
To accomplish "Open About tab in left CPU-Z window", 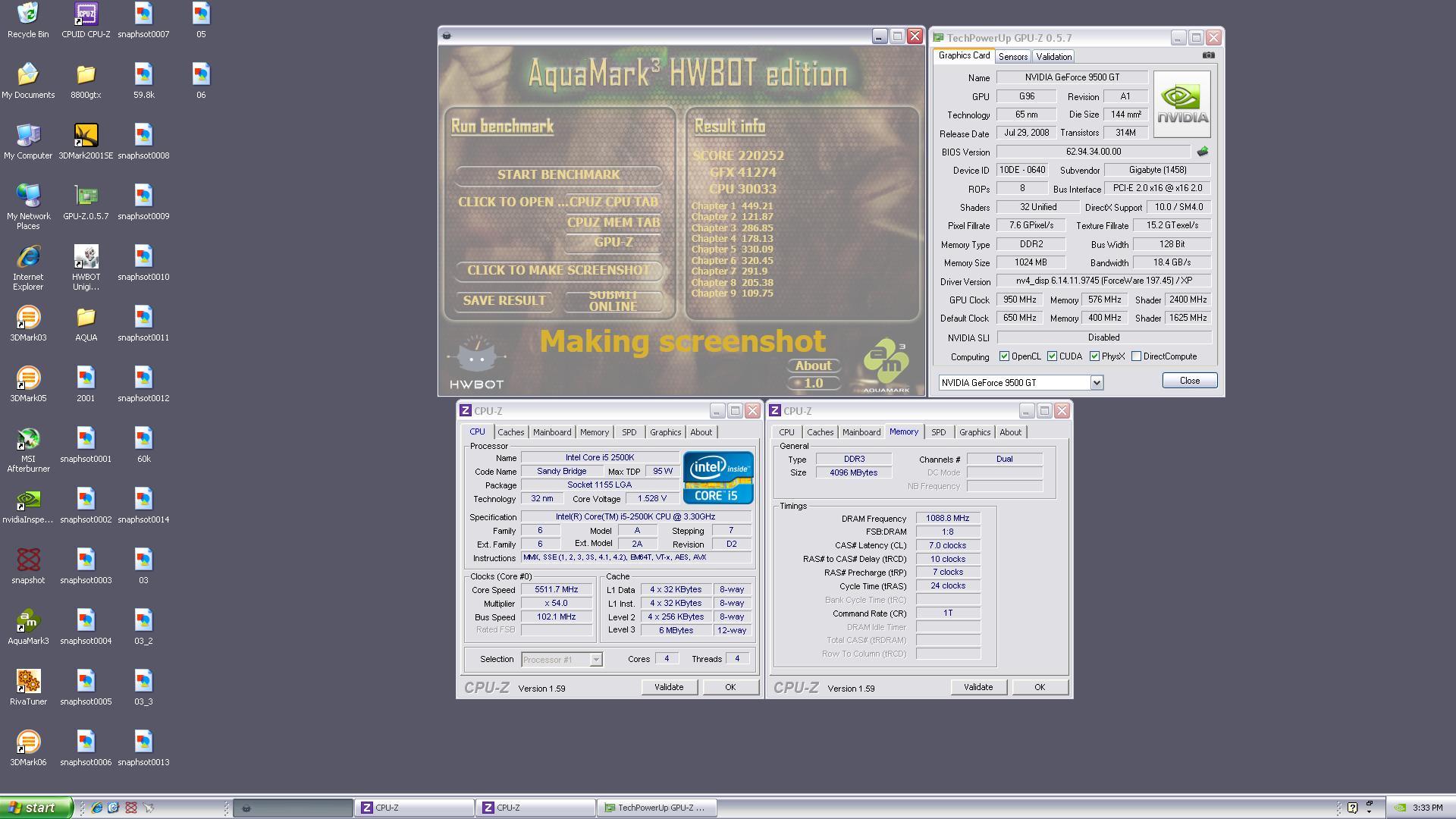I will click(701, 432).
